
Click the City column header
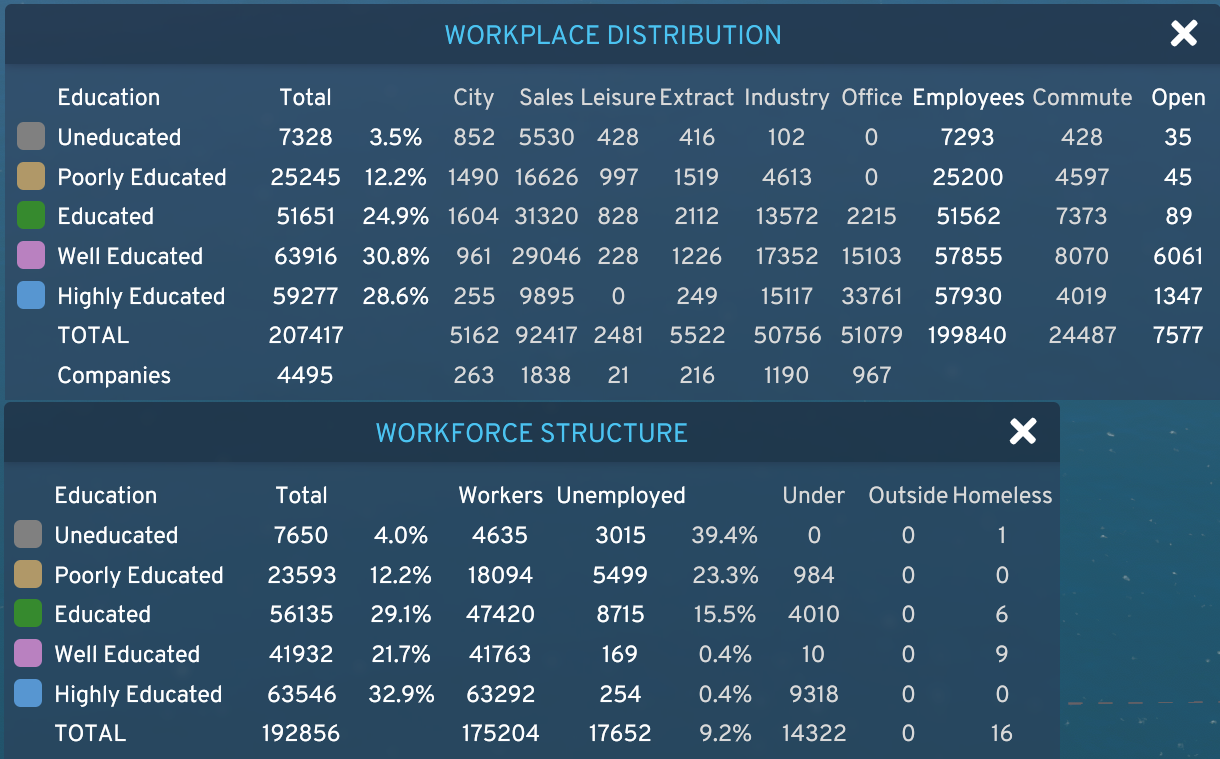474,98
